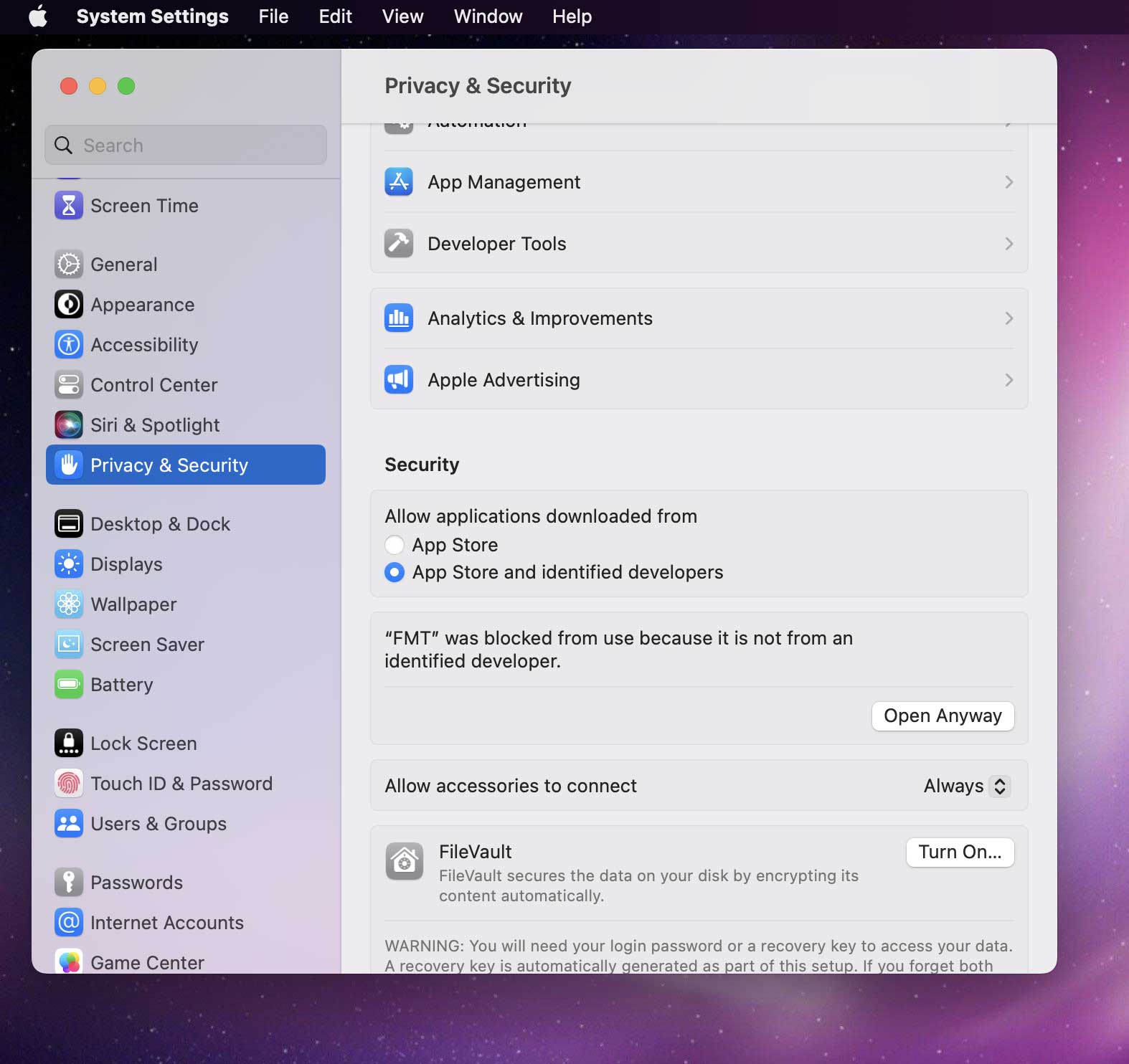Focus the sidebar Search field
The image size is (1129, 1064).
coord(186,146)
